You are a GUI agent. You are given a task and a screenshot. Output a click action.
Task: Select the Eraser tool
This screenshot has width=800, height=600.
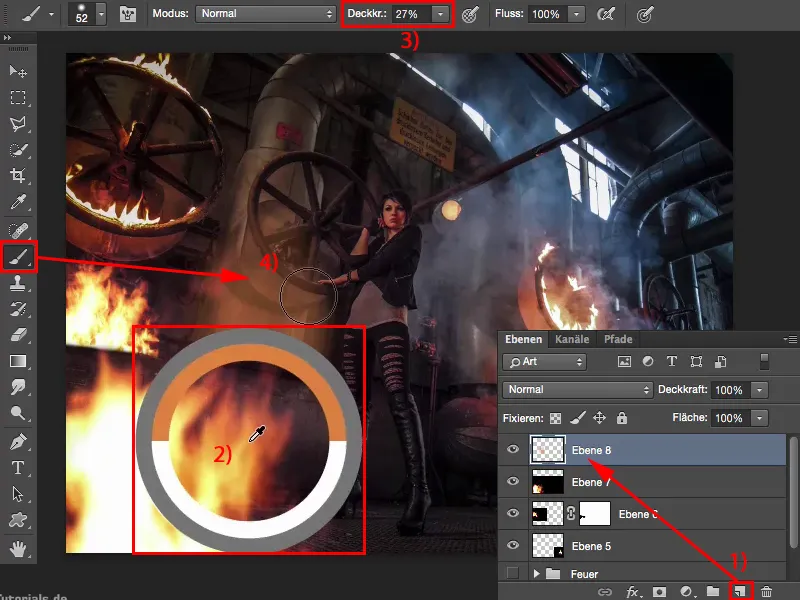point(18,335)
